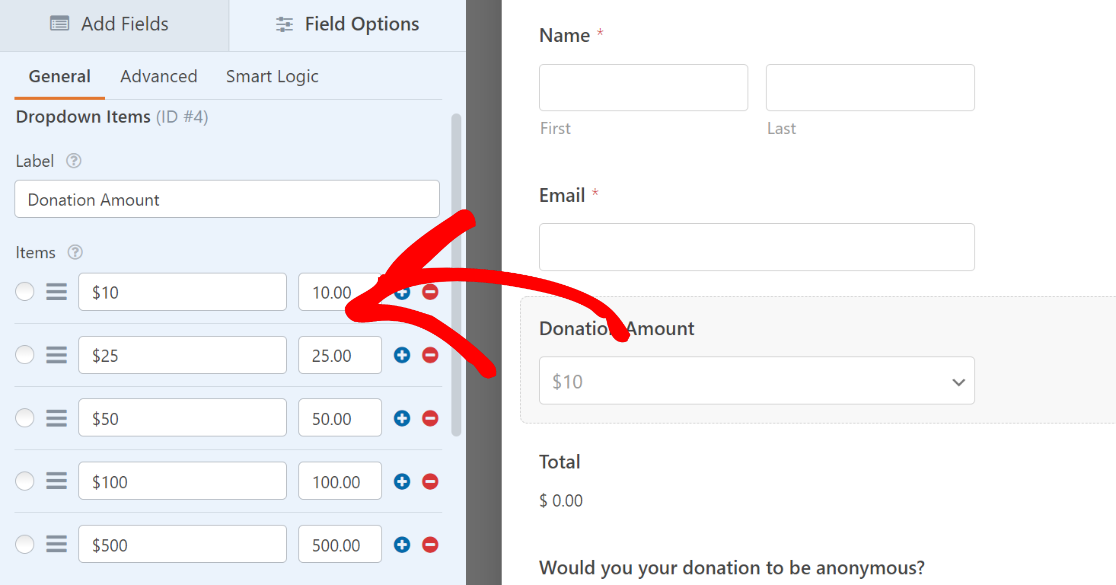Click the Label input with Donation Amount
Viewport: 1116px width, 585px height.
tap(227, 199)
